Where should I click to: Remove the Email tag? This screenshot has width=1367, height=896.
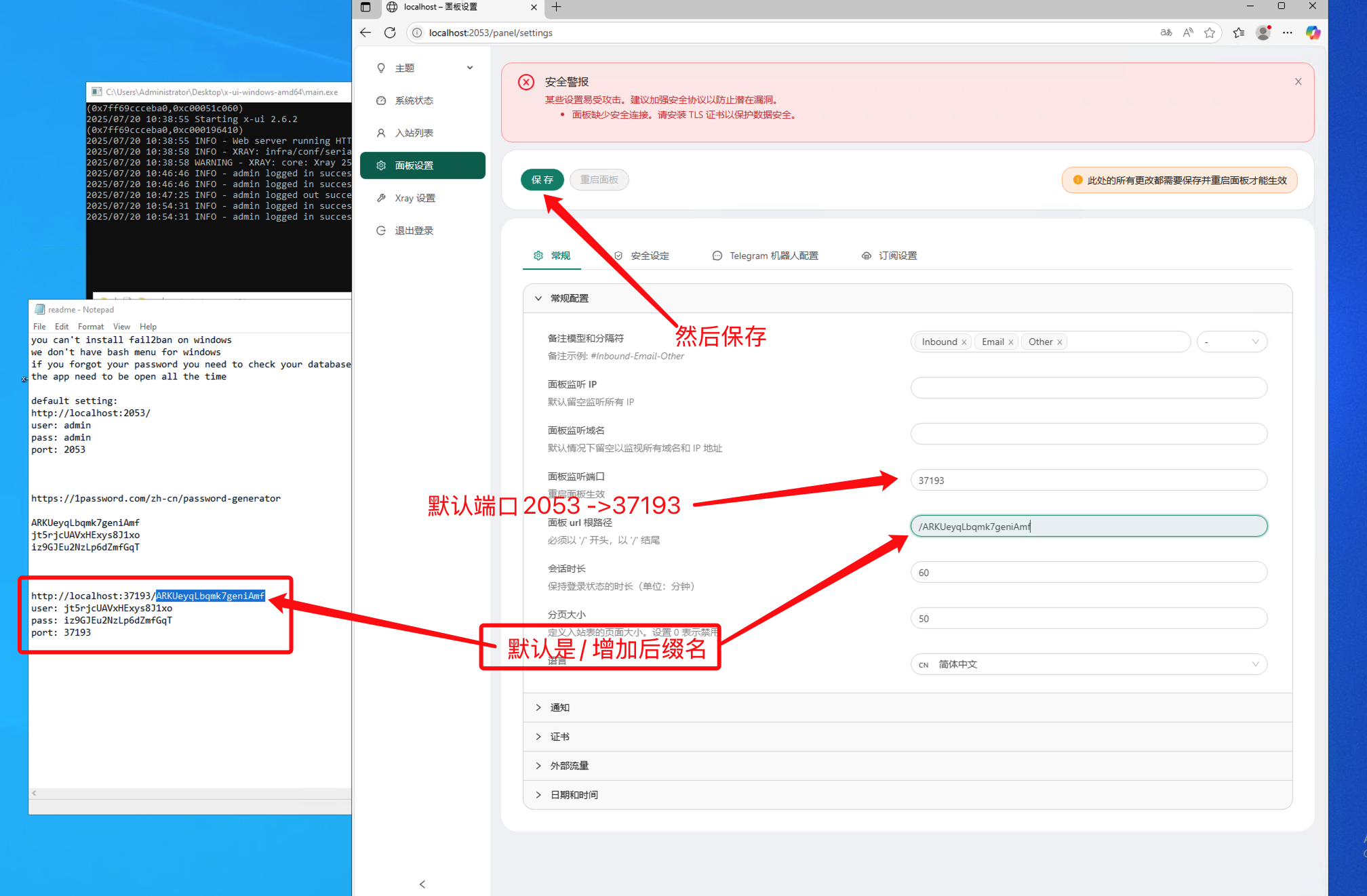[x=1010, y=342]
